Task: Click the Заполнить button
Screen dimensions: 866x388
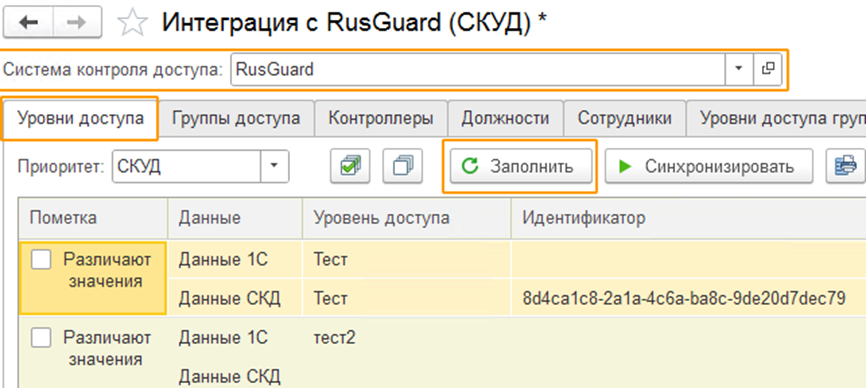Action: [521, 166]
